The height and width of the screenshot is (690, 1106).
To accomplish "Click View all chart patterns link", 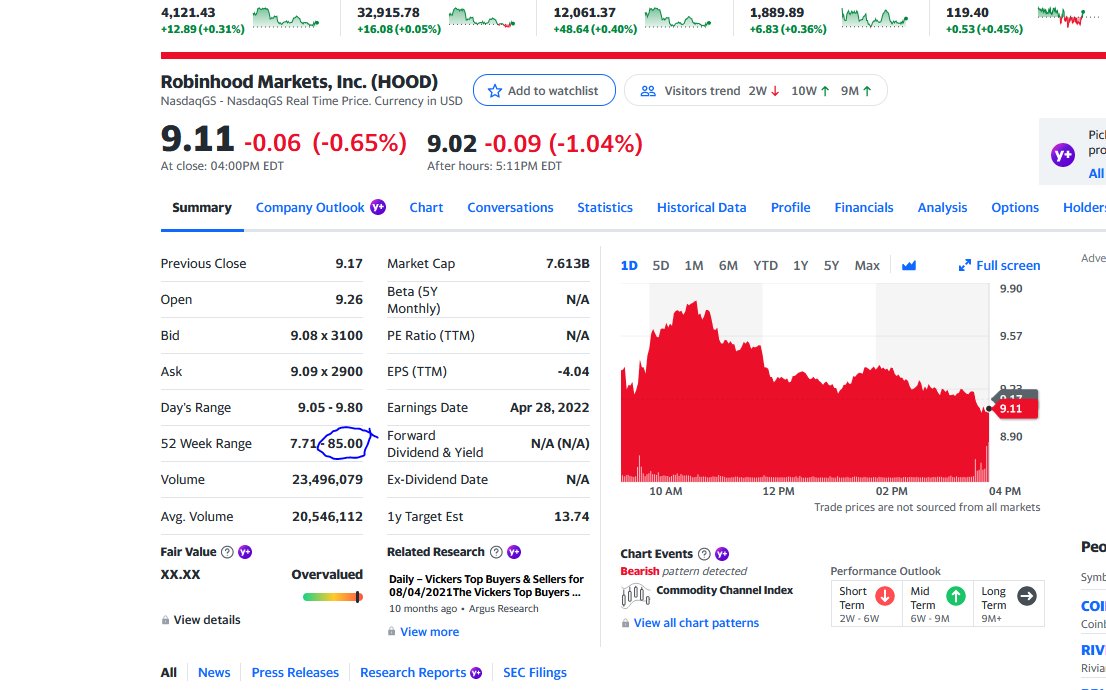I will tap(696, 623).
